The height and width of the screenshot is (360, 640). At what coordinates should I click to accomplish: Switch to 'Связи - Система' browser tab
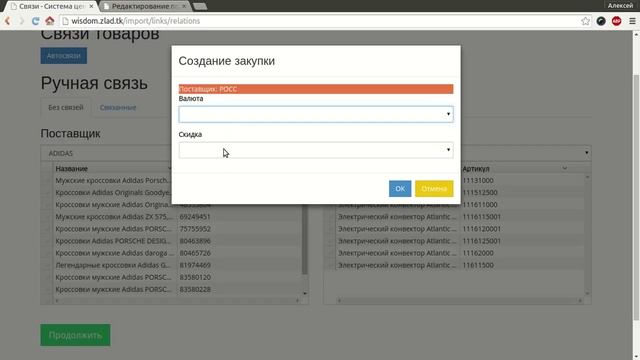(52, 7)
